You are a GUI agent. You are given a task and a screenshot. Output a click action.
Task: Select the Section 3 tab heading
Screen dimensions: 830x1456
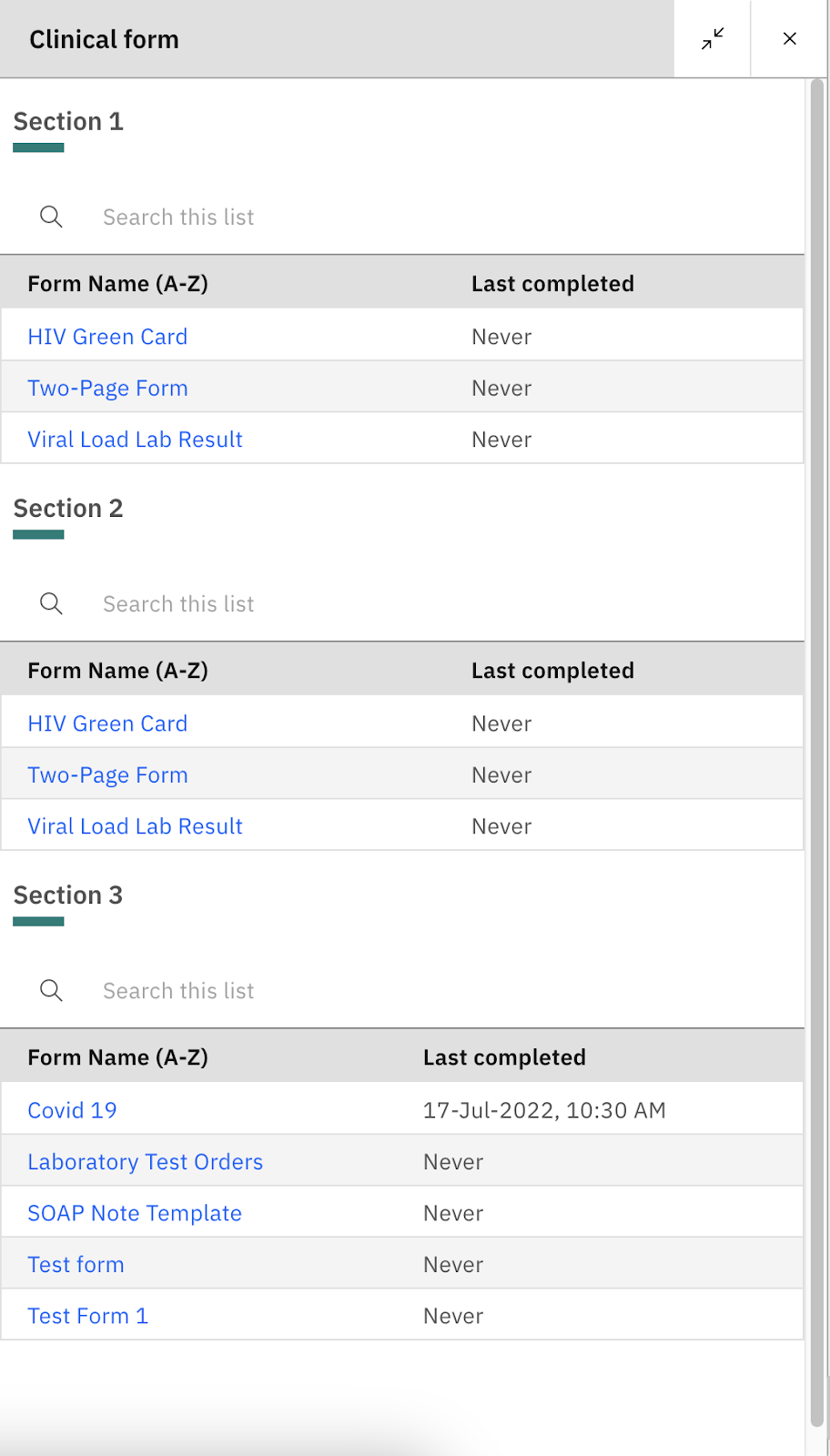tap(68, 895)
